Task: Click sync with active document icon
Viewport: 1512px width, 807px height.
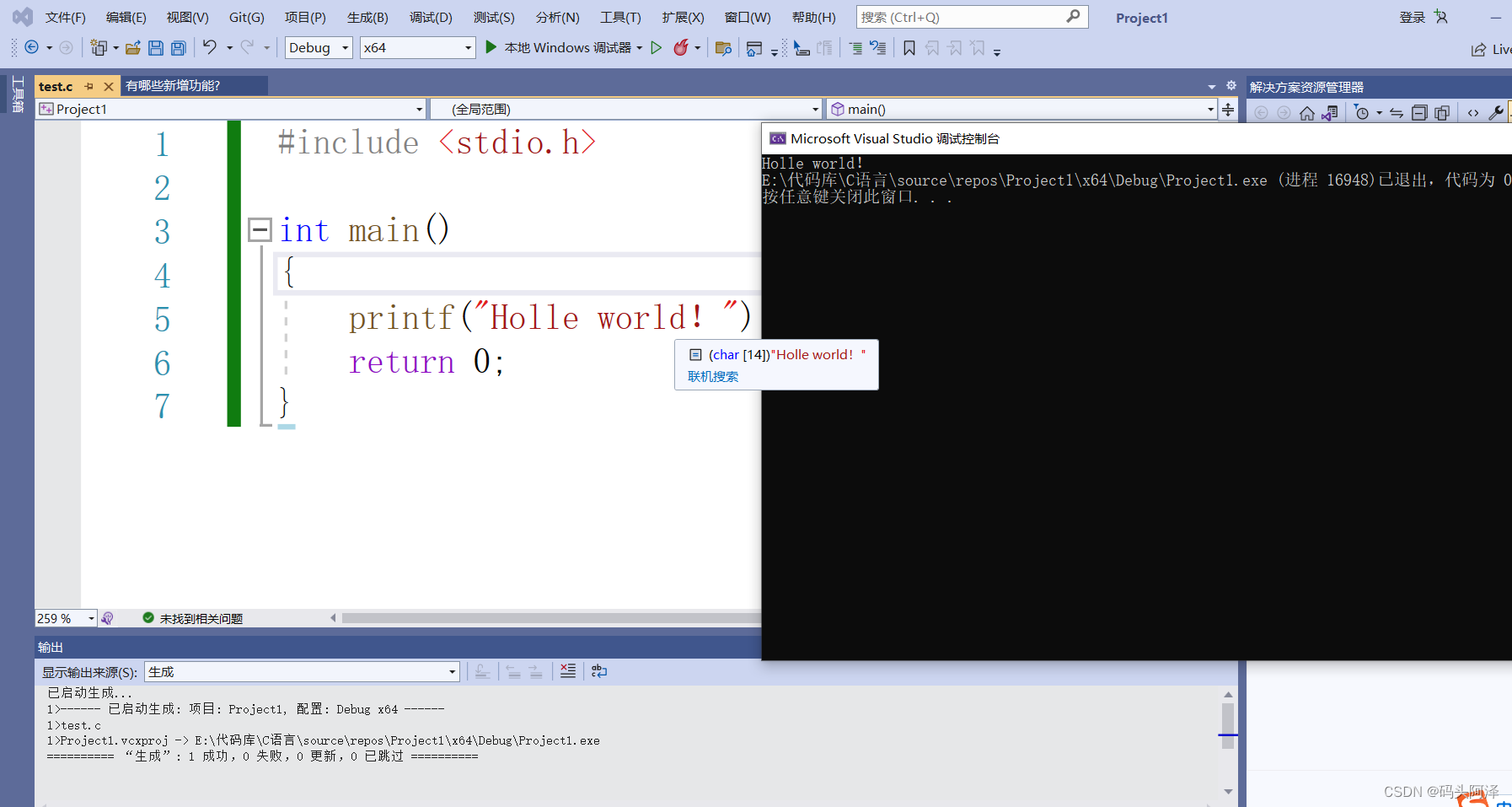Action: coord(1397,113)
